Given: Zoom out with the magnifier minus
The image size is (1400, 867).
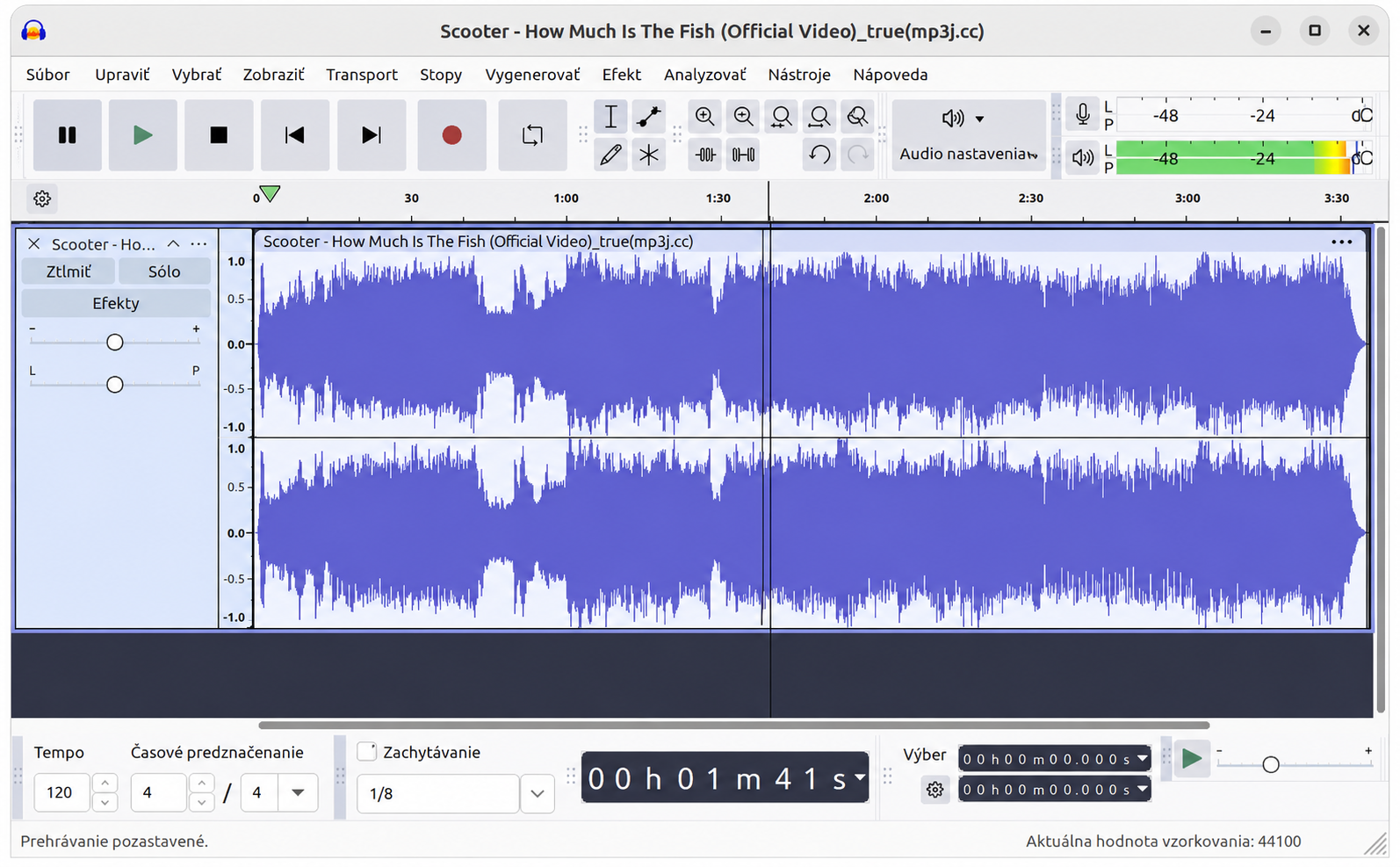Looking at the screenshot, I should click(x=743, y=116).
